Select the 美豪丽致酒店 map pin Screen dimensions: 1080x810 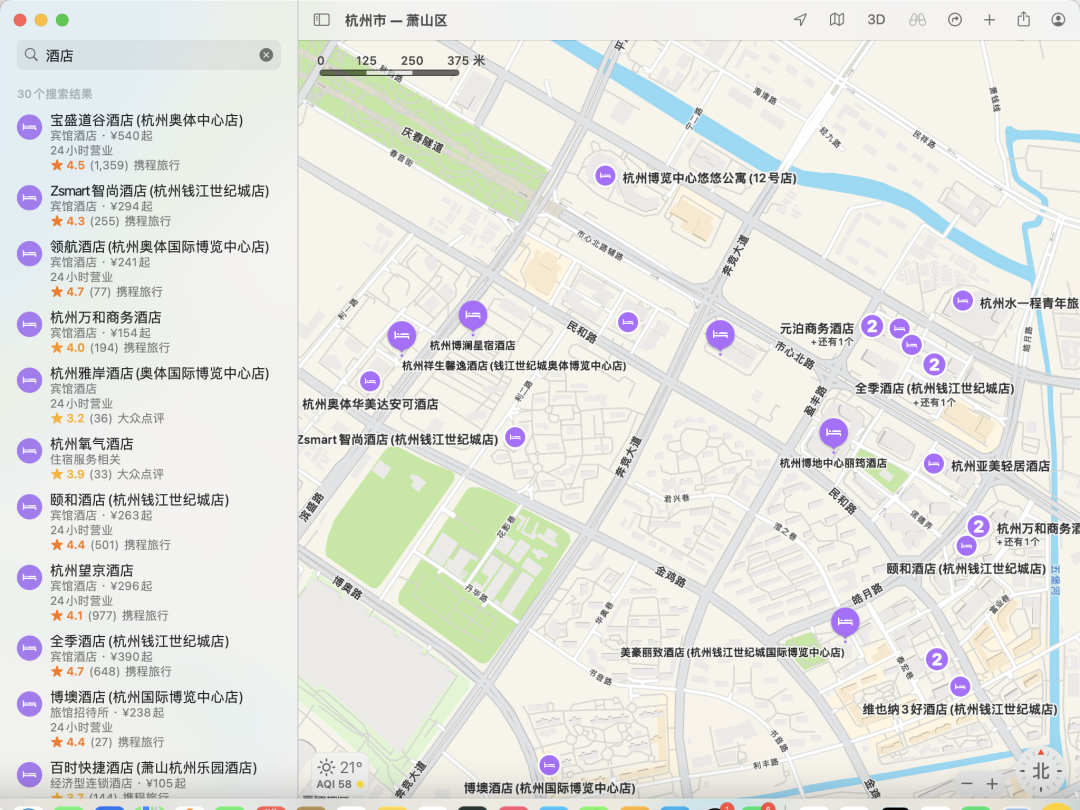(845, 623)
